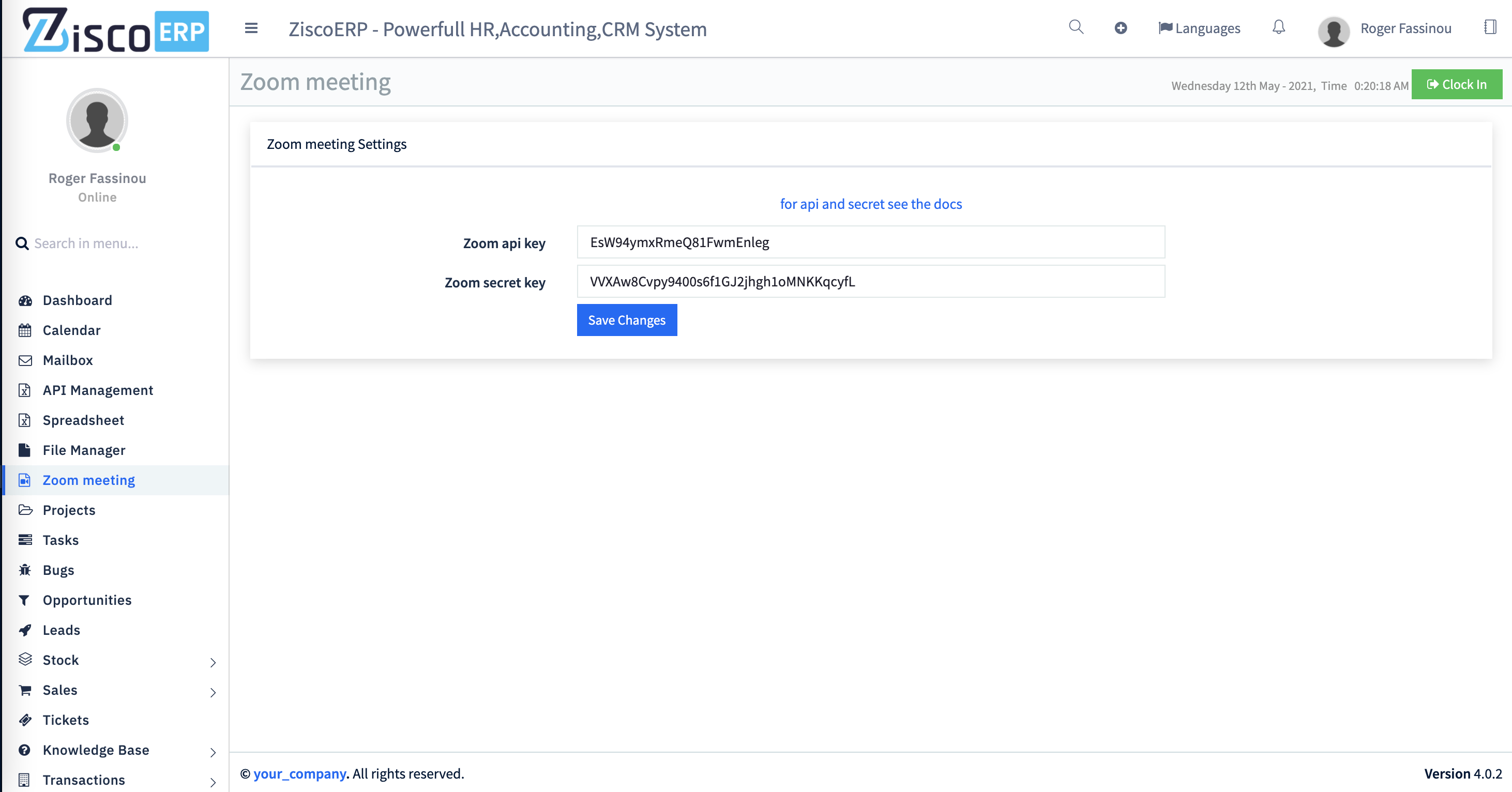
Task: Open the Roger Fassinou user menu in header
Action: click(1385, 29)
